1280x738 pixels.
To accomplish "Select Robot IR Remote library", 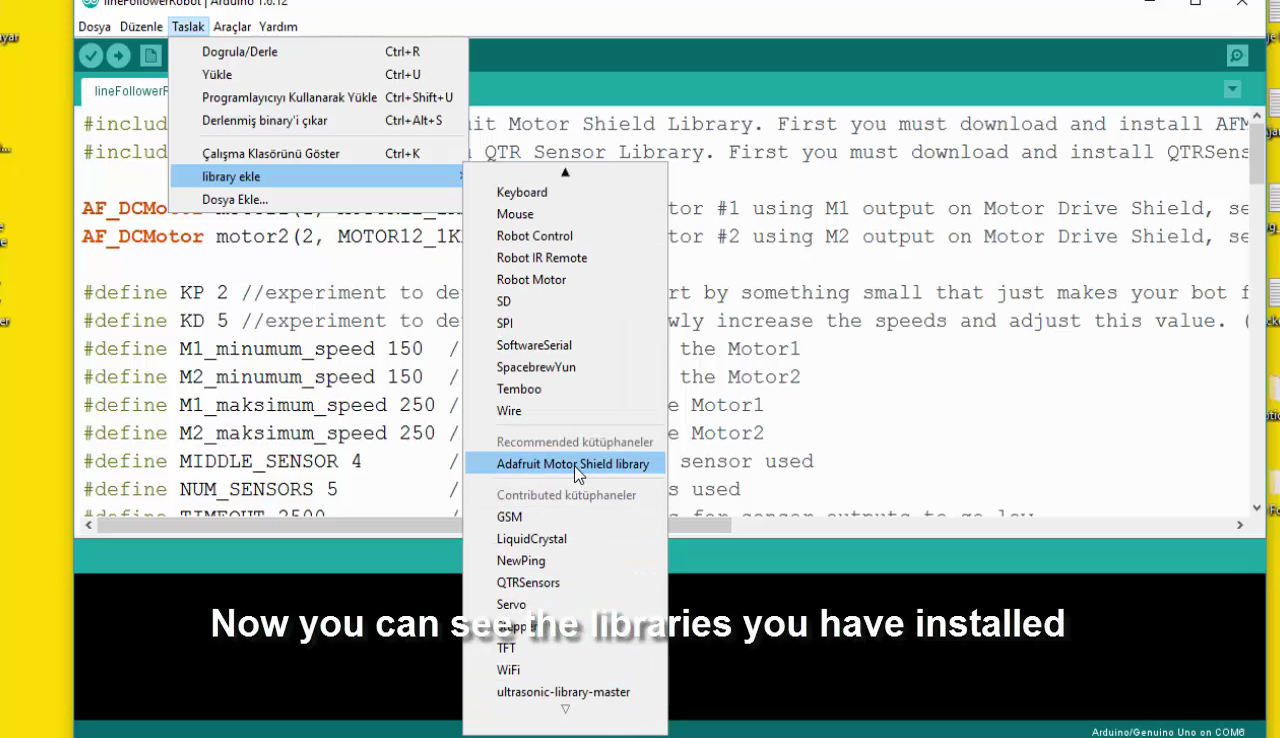I will [565, 258].
